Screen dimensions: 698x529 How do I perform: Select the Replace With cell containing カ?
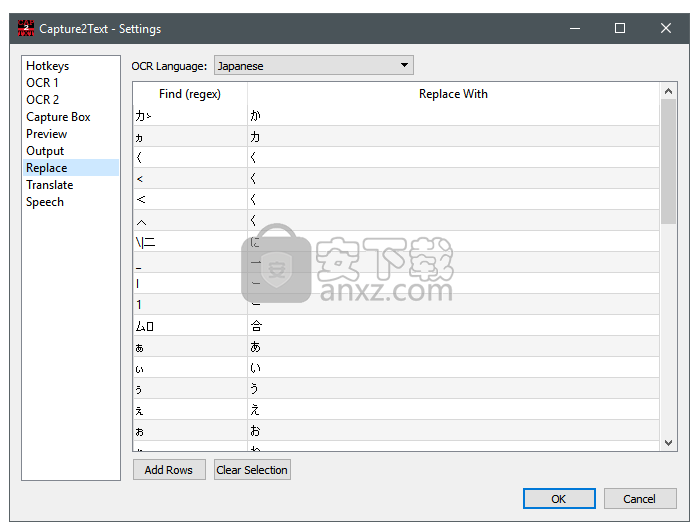[453, 136]
